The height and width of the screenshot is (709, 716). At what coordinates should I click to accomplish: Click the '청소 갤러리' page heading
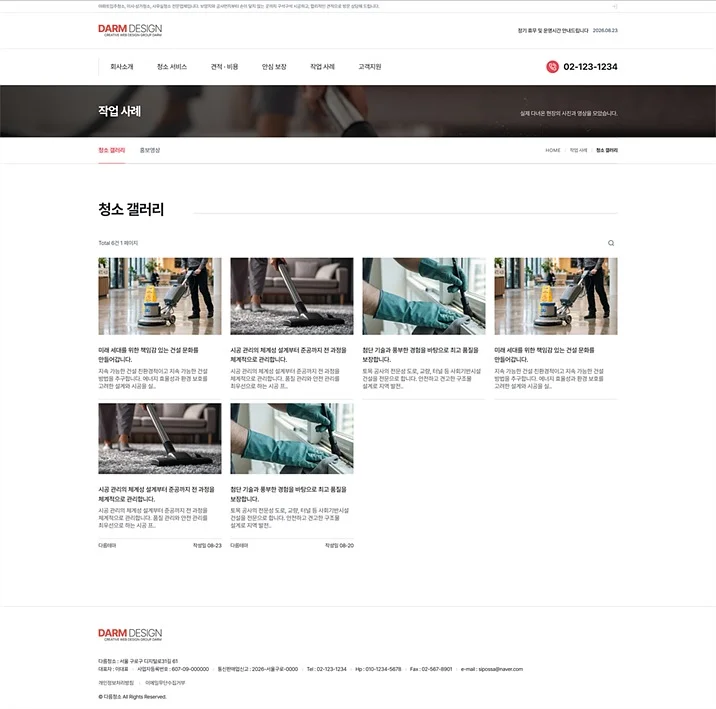[x=131, y=209]
